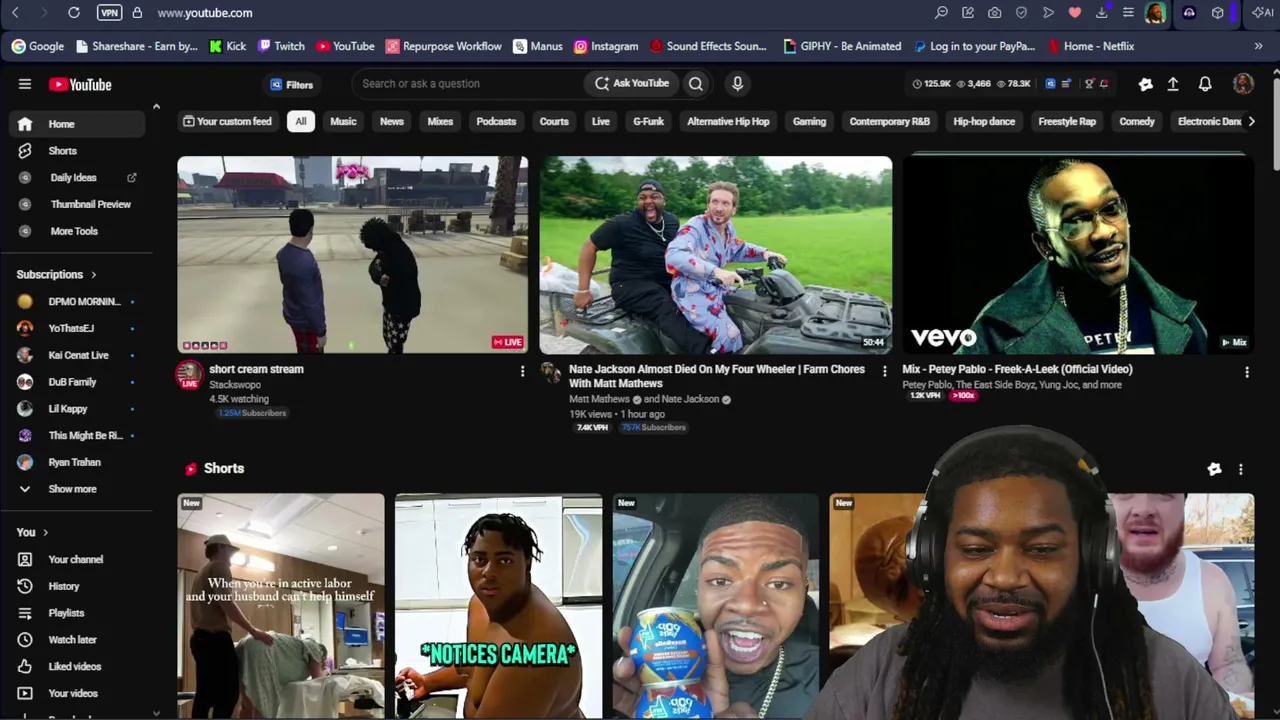Open the Petey Pablo Freek-A-Leek mix thumbnail
This screenshot has height=720, width=1280.
tap(1078, 255)
